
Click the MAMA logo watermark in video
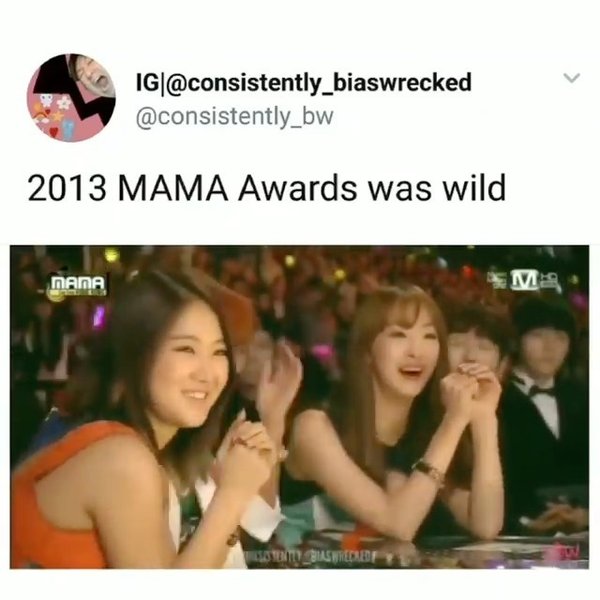click(x=78, y=286)
